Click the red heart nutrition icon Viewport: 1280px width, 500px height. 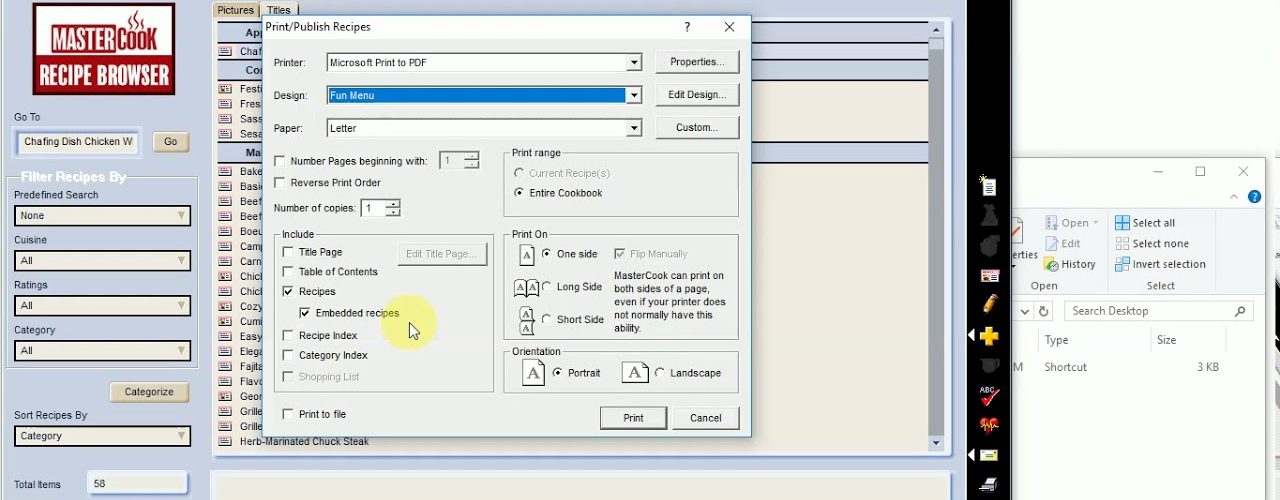pos(989,425)
